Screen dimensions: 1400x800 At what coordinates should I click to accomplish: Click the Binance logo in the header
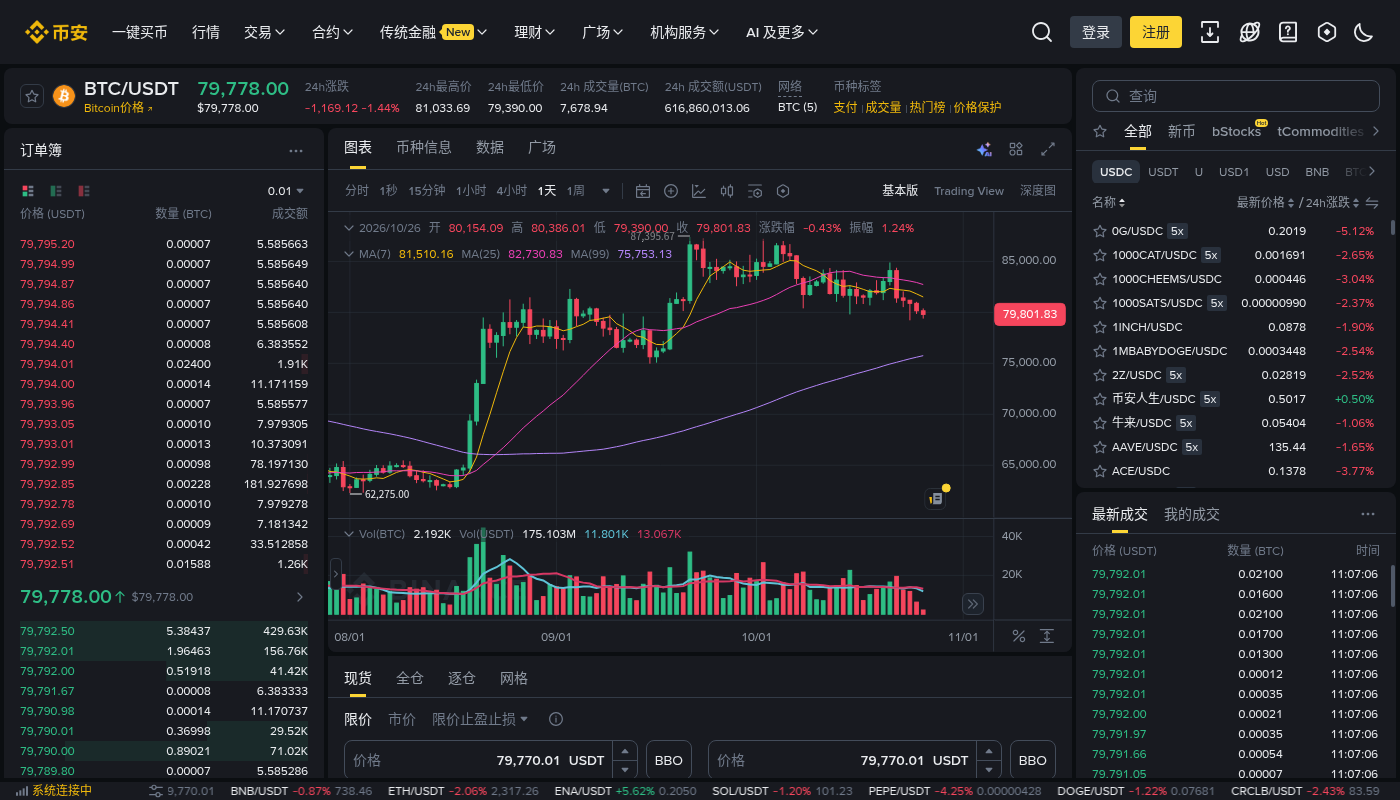pyautogui.click(x=57, y=32)
